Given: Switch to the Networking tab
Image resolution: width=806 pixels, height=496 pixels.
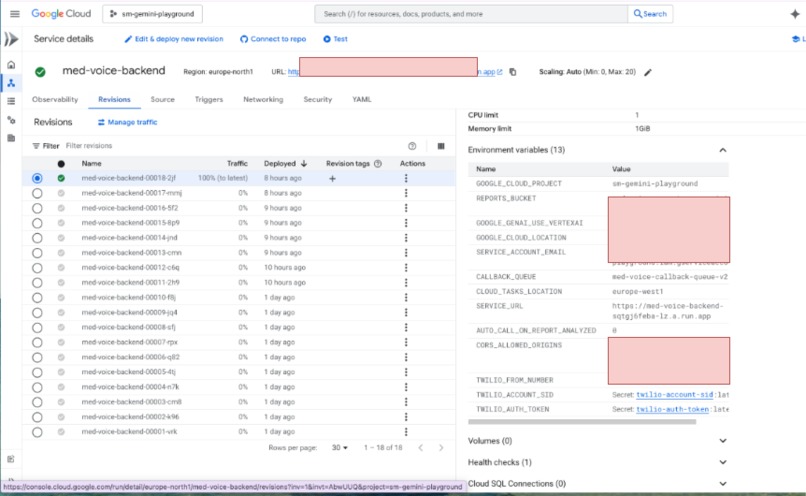Looking at the screenshot, I should 263,99.
